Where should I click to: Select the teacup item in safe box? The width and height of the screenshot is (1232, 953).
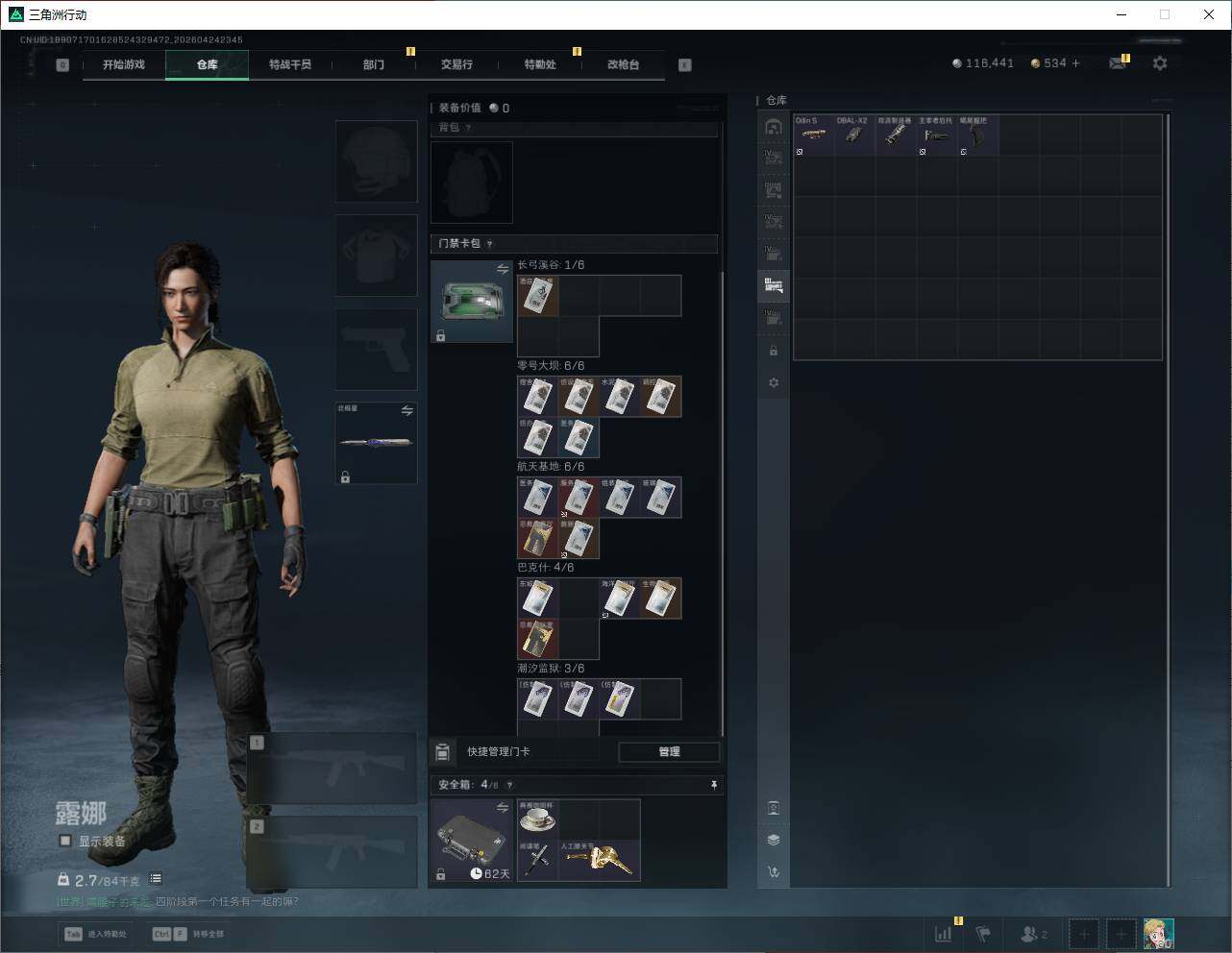click(538, 819)
